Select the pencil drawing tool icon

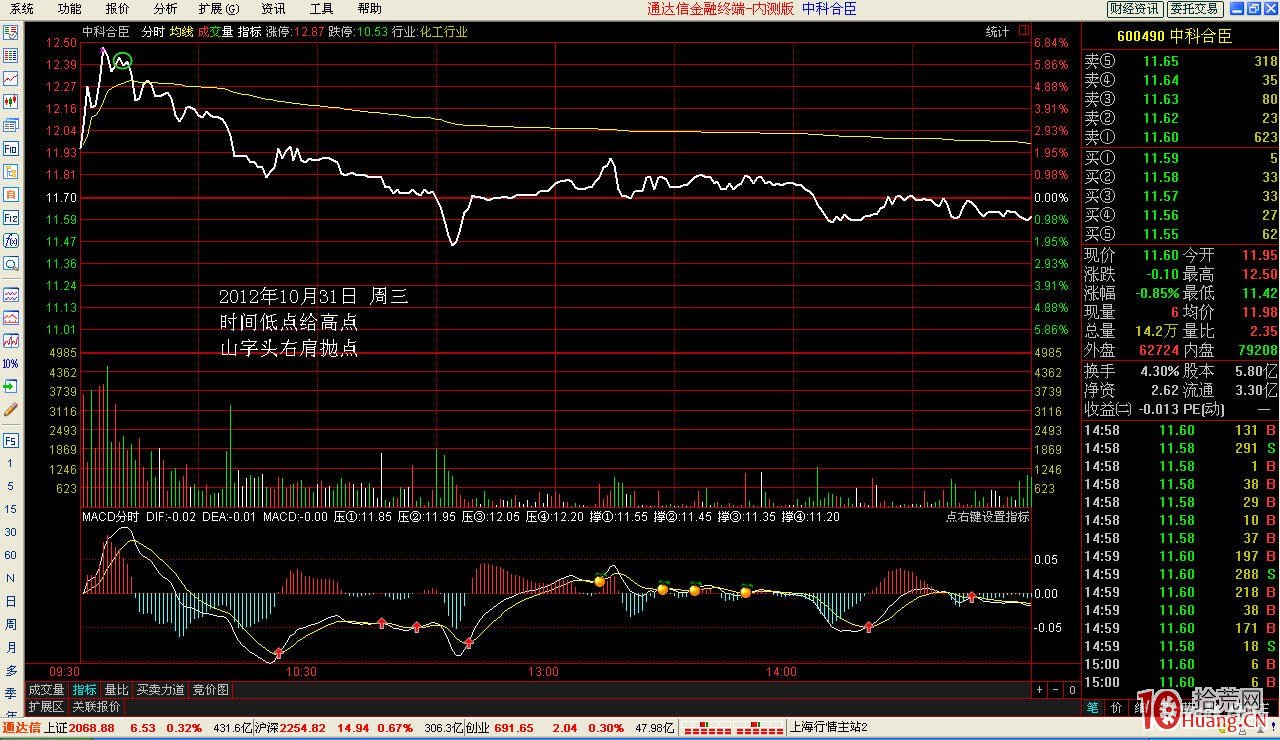coord(11,410)
